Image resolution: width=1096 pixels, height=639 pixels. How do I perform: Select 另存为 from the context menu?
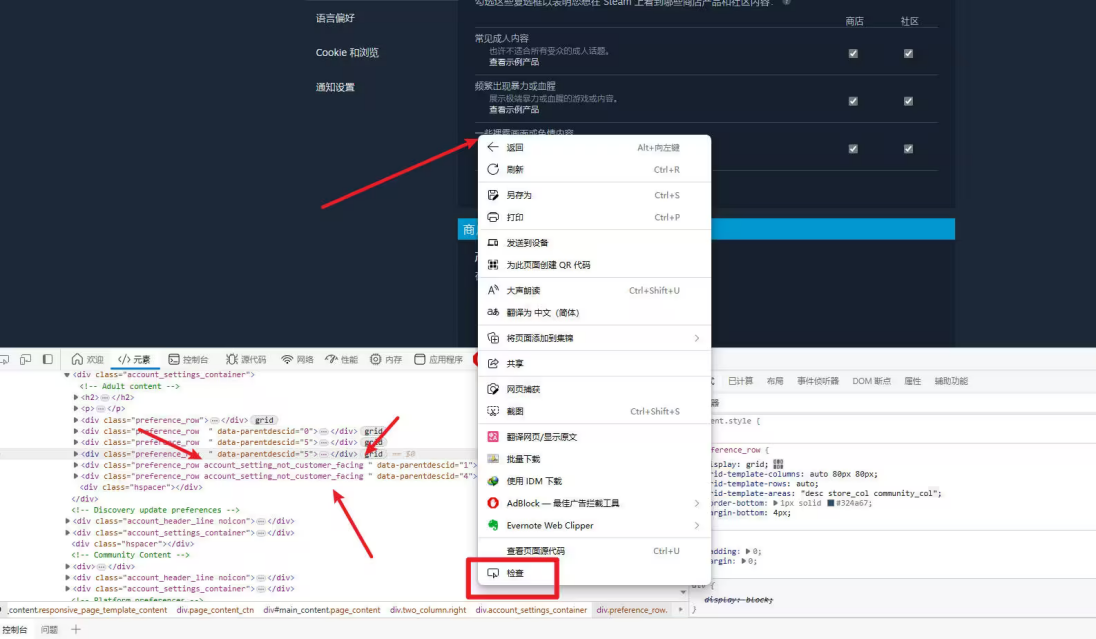tap(519, 195)
